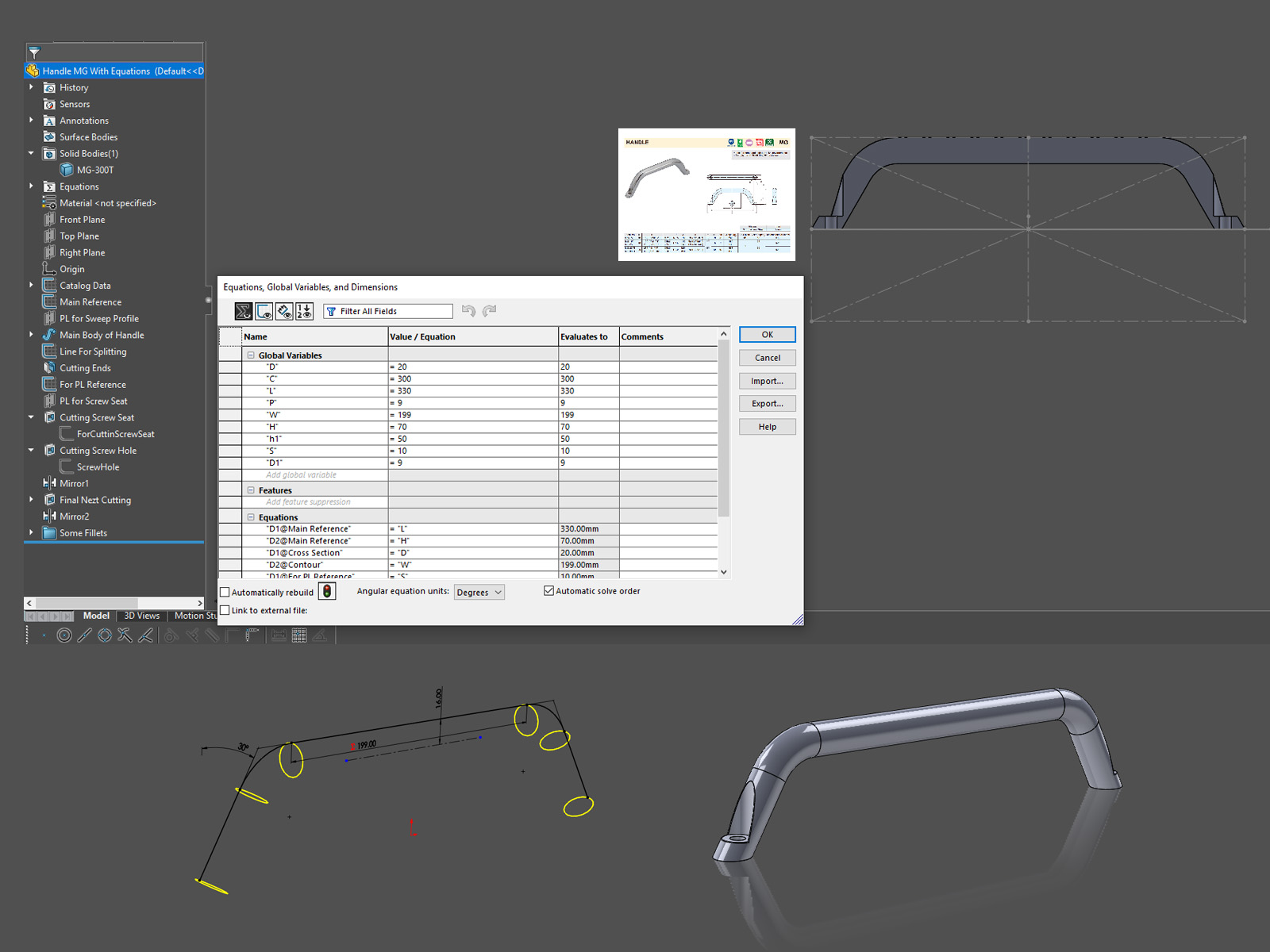The height and width of the screenshot is (952, 1270).
Task: Click the redo arrow in equations dialog
Action: (x=489, y=311)
